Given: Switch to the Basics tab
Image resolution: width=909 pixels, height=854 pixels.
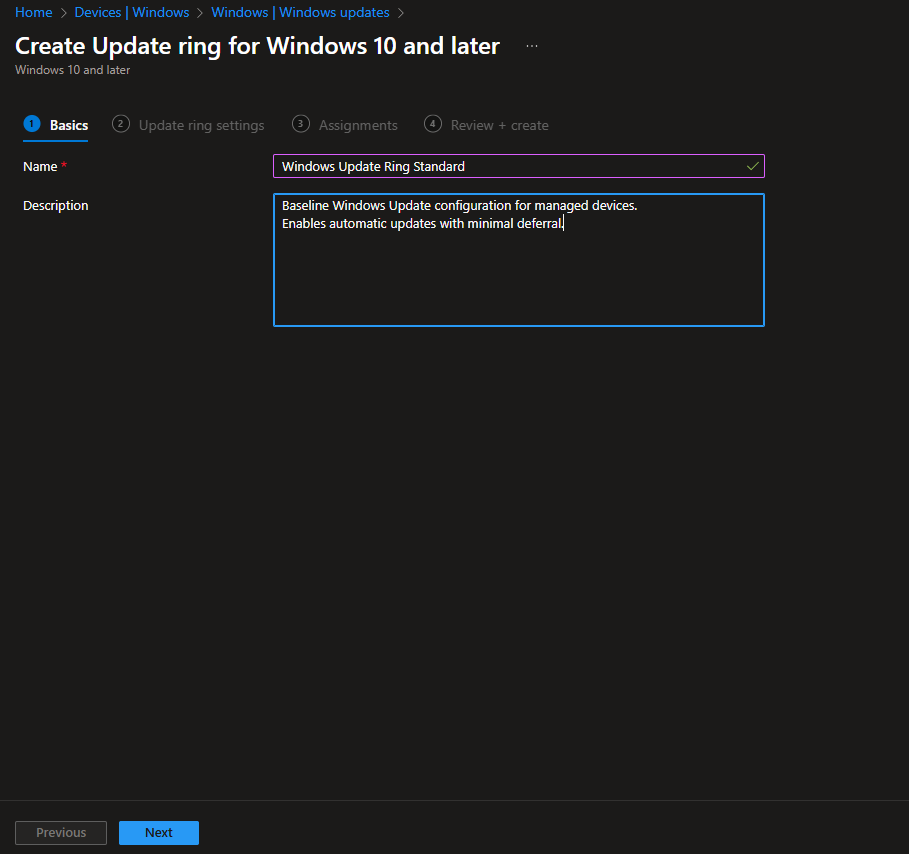Looking at the screenshot, I should coord(69,125).
